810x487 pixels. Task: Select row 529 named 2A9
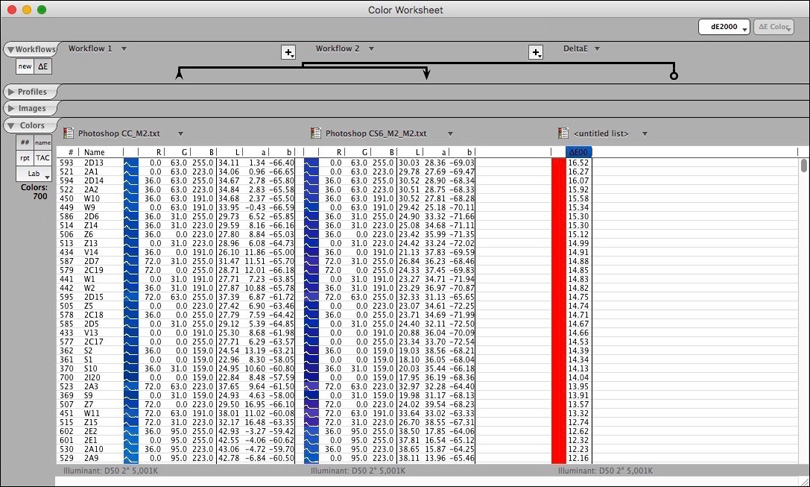pos(427,458)
